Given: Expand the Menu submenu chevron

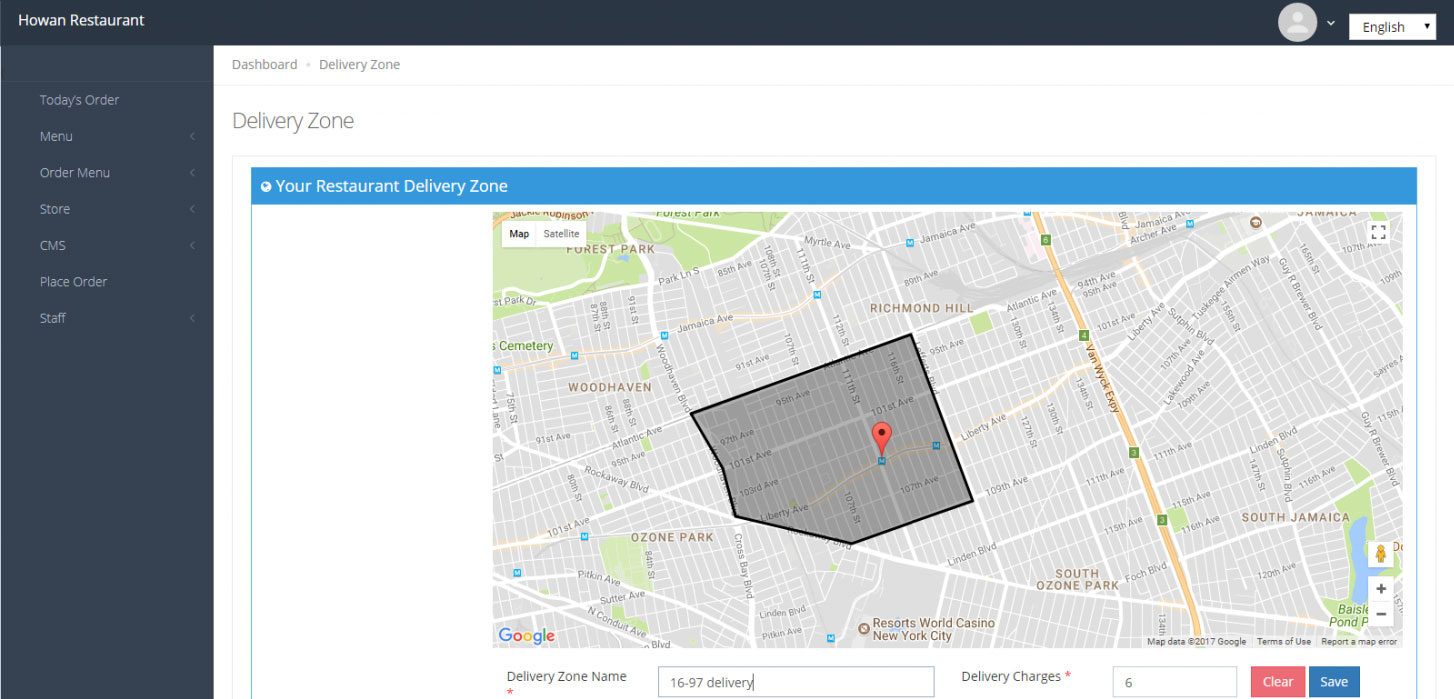Looking at the screenshot, I should tap(192, 136).
